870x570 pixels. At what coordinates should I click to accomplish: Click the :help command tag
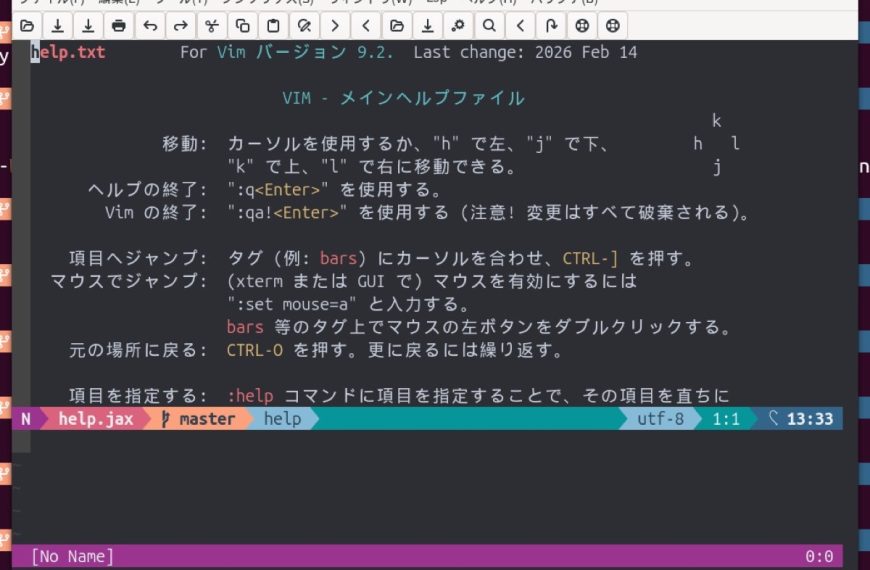tap(250, 396)
